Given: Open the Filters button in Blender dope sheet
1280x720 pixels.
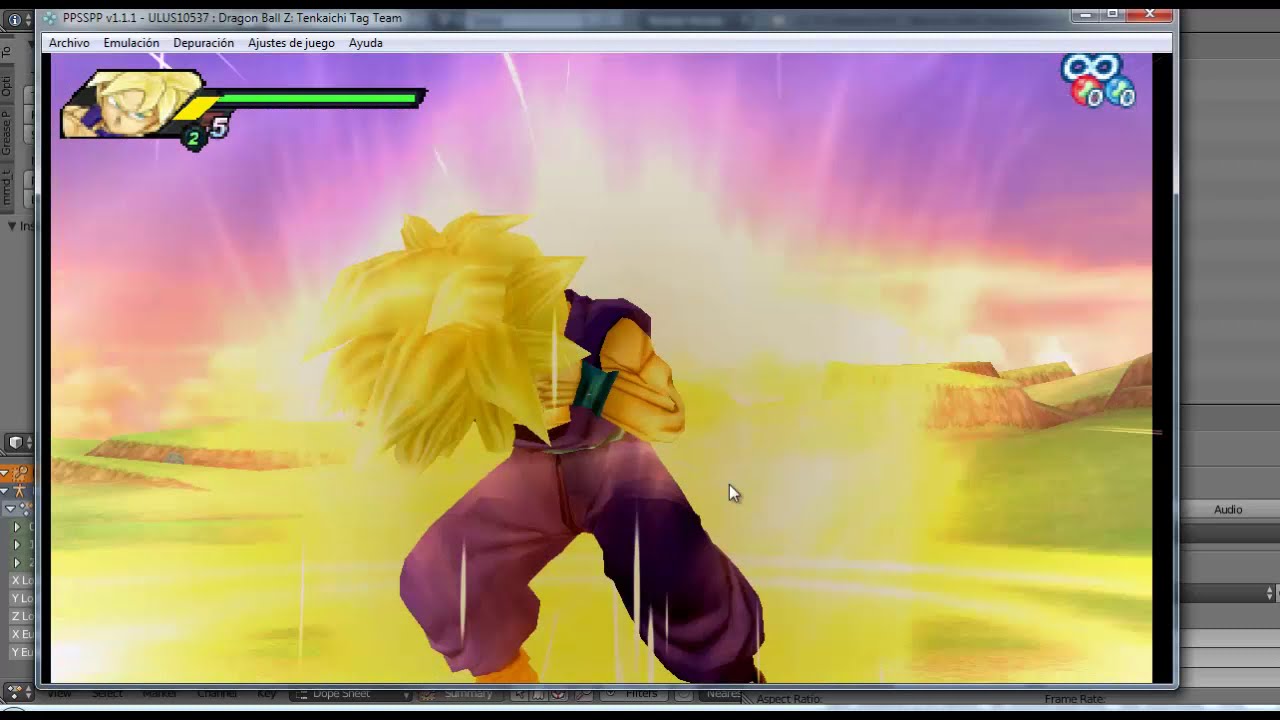Looking at the screenshot, I should pyautogui.click(x=632, y=693).
